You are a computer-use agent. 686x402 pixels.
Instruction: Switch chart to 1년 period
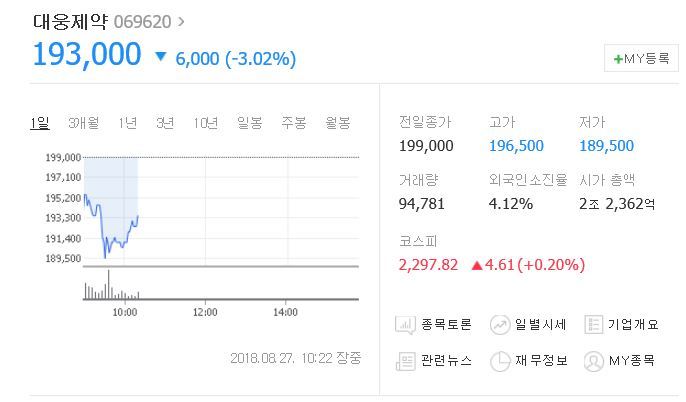point(127,123)
